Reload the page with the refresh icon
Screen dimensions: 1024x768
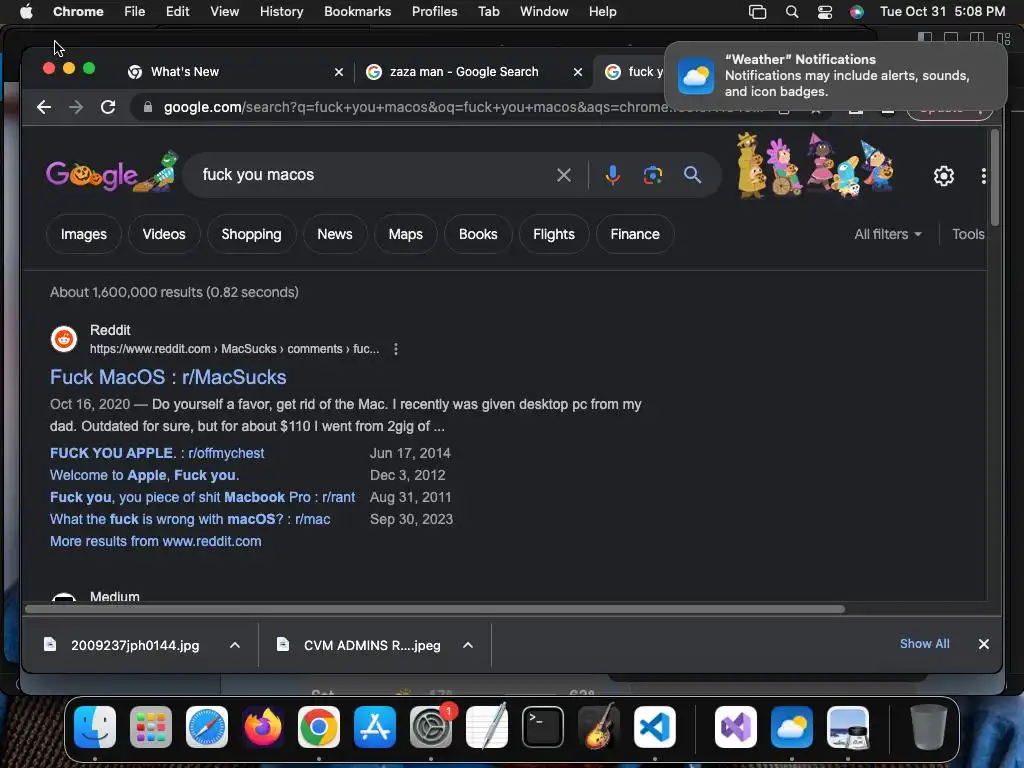pos(108,107)
